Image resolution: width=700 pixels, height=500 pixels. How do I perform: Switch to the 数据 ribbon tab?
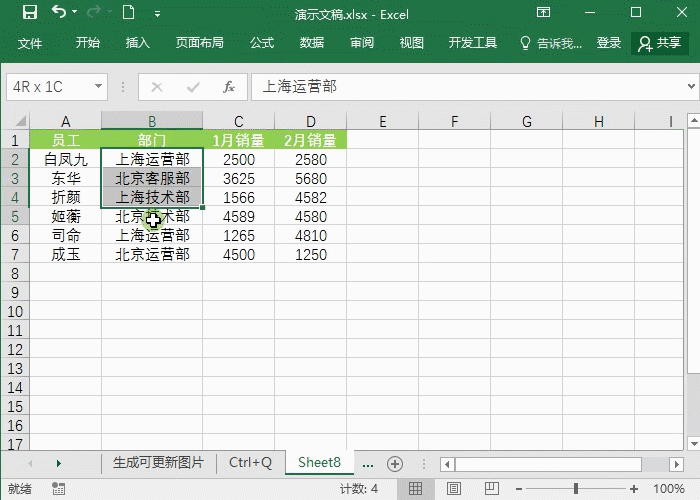point(312,43)
